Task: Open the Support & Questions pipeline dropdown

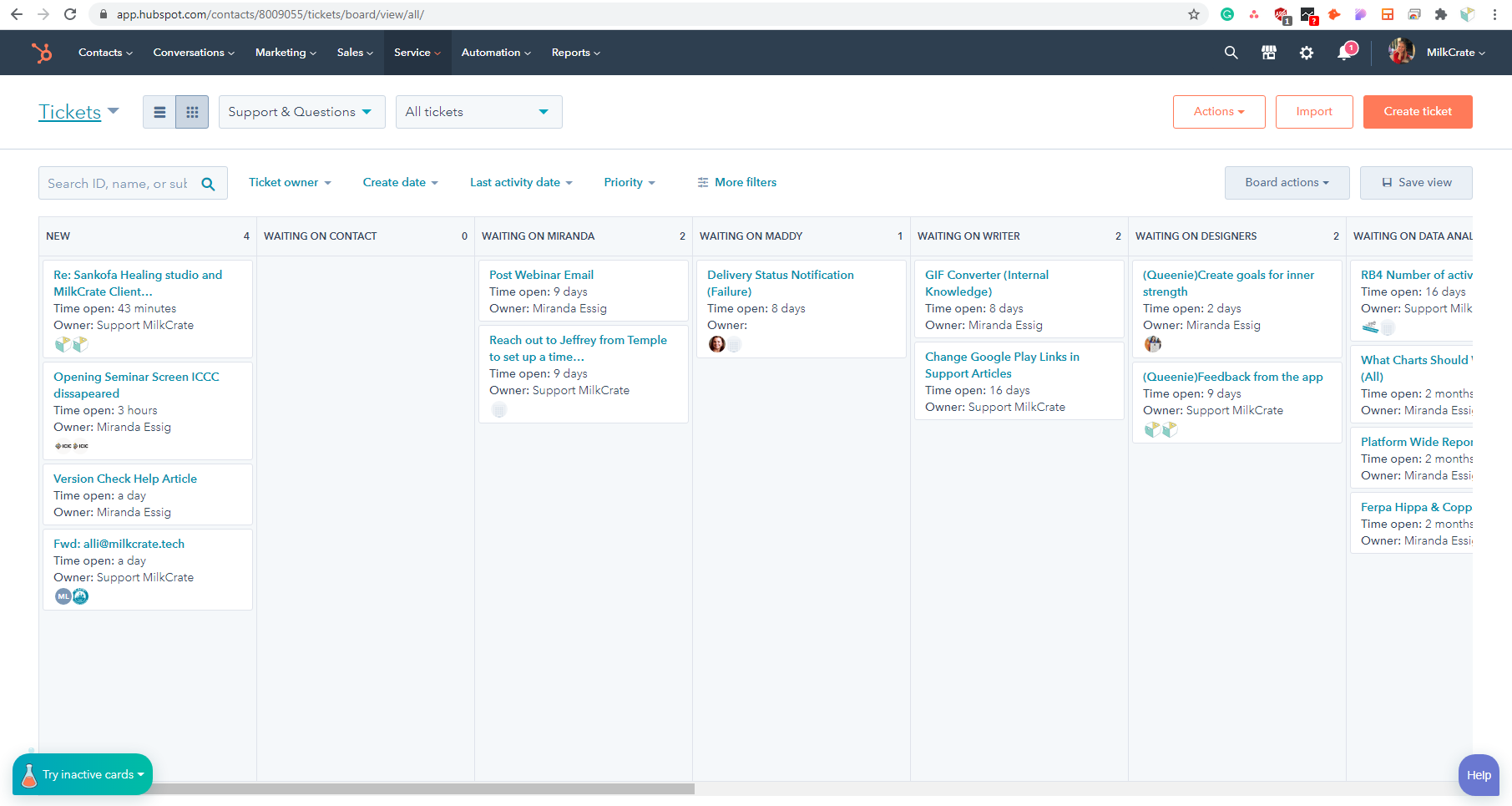Action: point(301,112)
